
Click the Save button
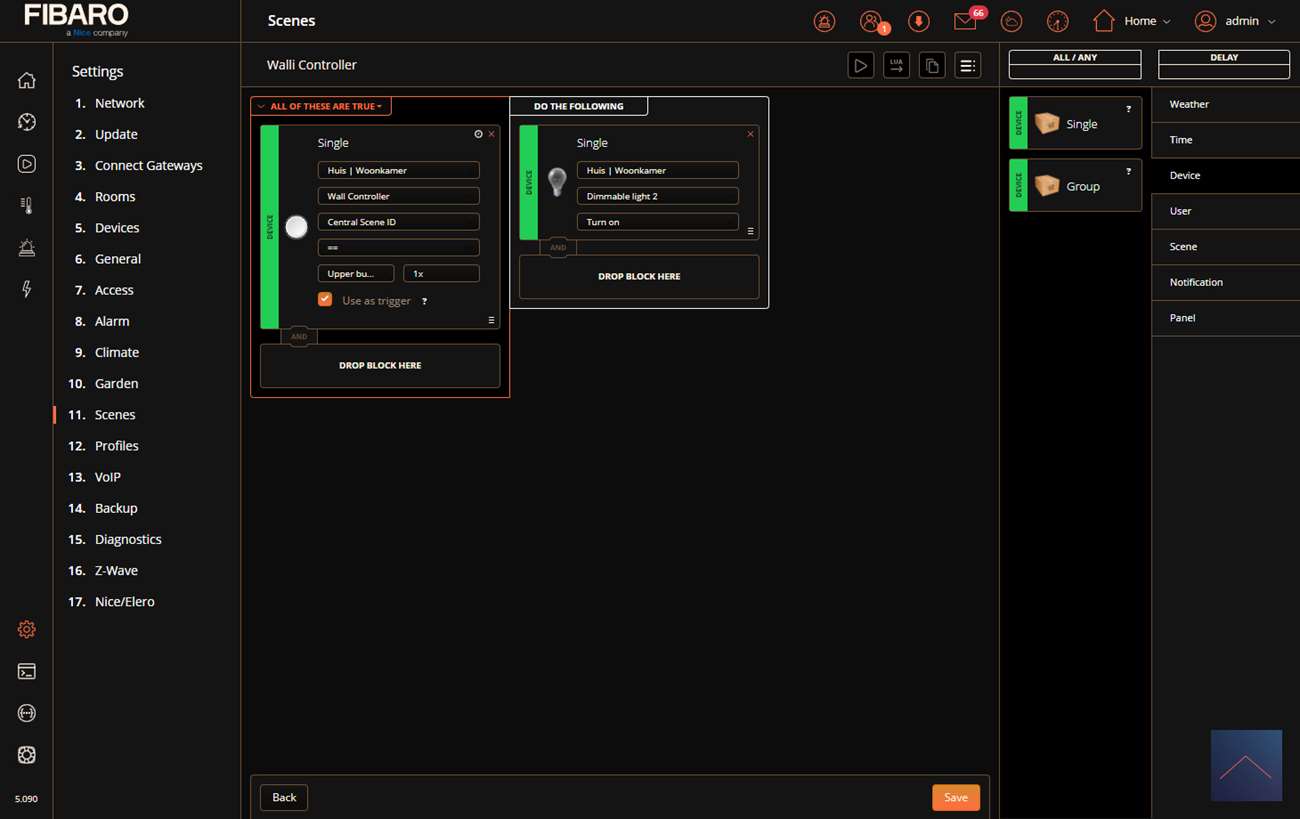pyautogui.click(x=955, y=797)
